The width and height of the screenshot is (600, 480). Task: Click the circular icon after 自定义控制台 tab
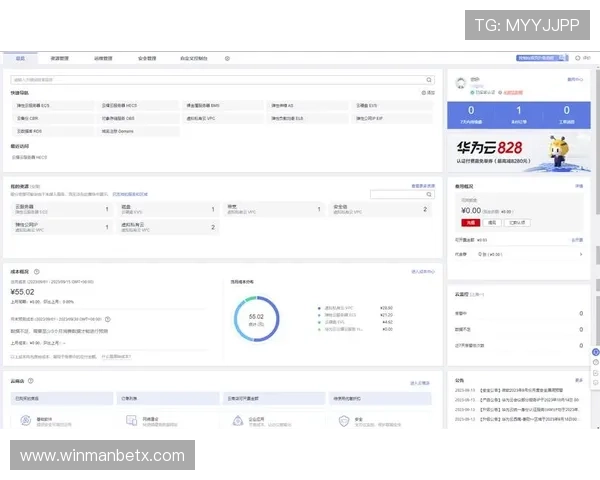[x=227, y=58]
